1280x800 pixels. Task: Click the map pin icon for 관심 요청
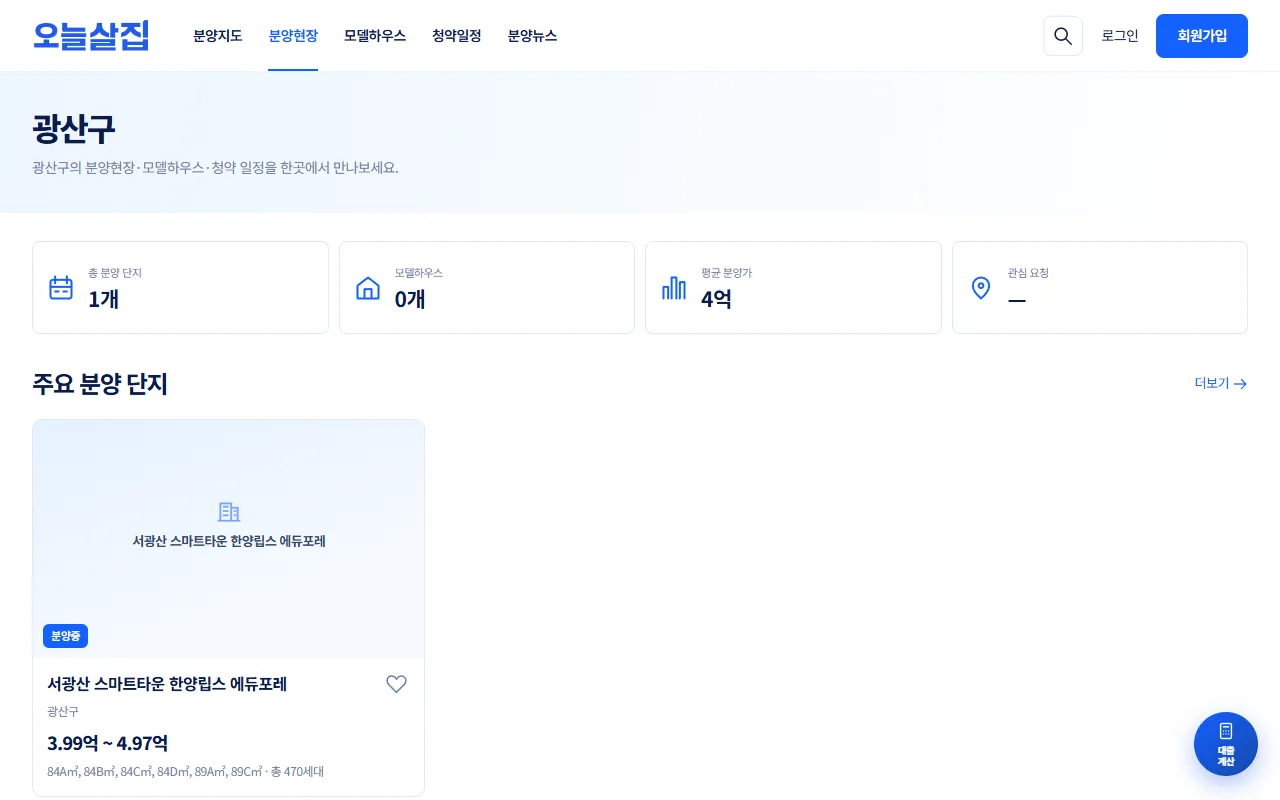(981, 288)
